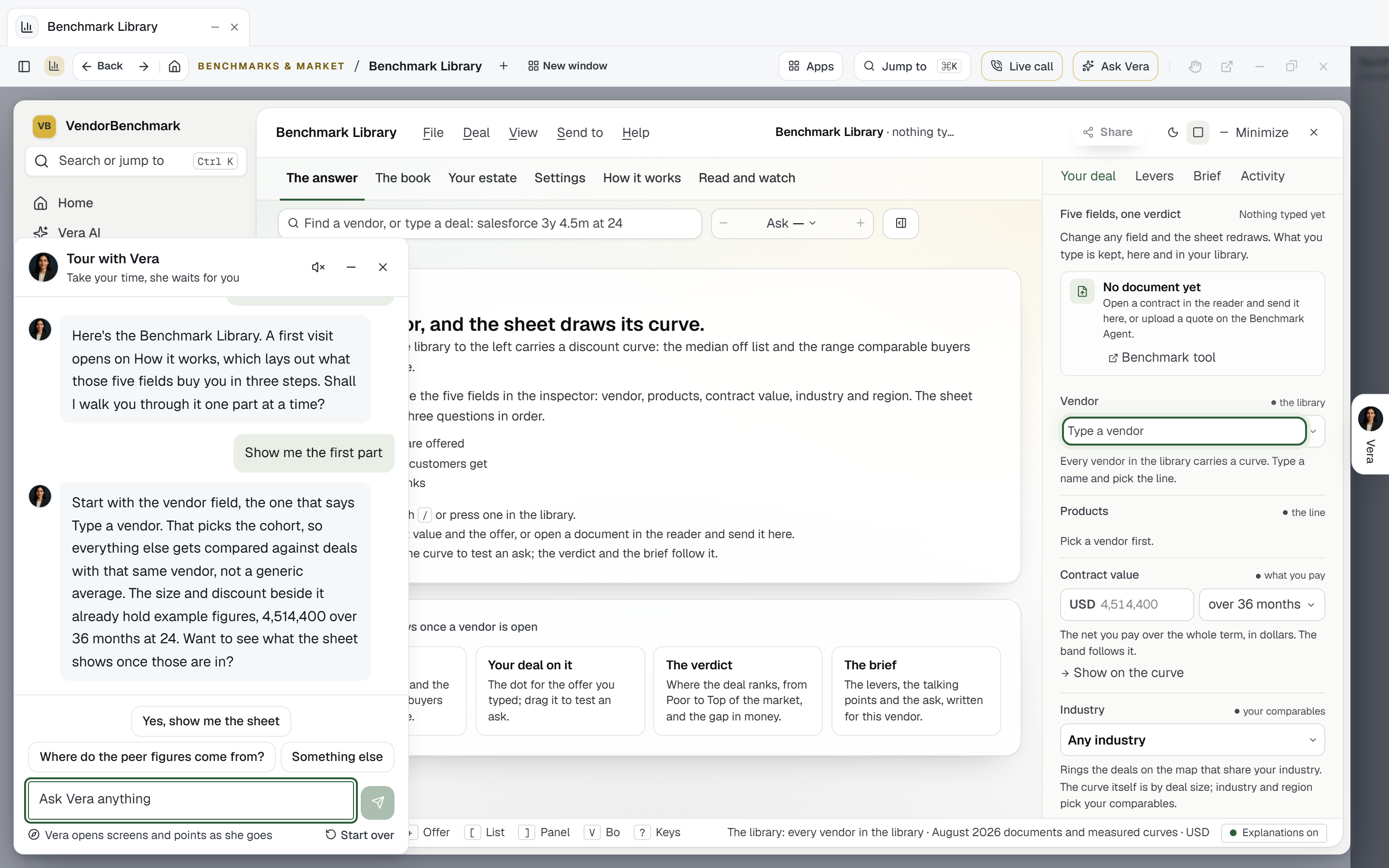Toggle the sidebar panel icon
This screenshot has width=1389, height=868.
click(24, 66)
